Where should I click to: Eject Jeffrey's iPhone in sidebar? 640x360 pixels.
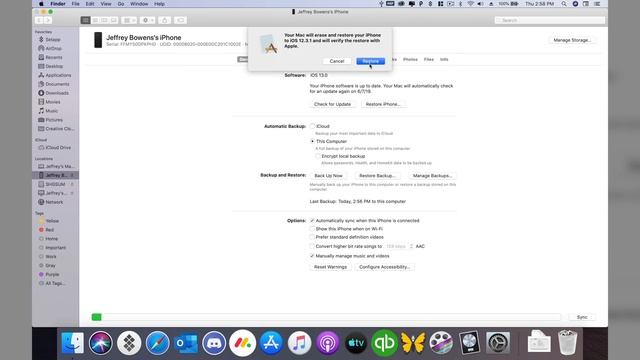[x=72, y=175]
